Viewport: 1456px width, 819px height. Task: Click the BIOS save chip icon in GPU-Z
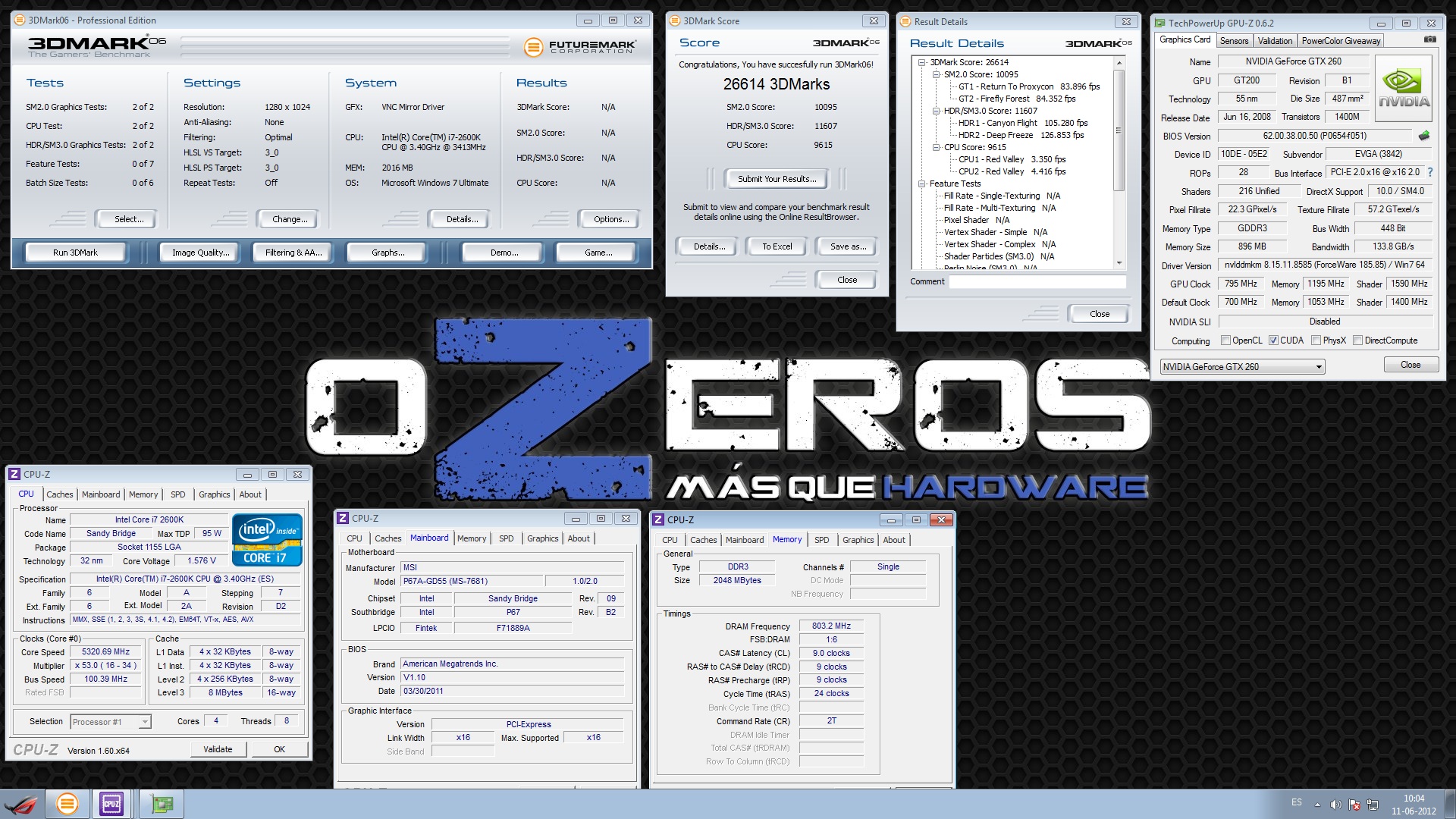[1424, 136]
